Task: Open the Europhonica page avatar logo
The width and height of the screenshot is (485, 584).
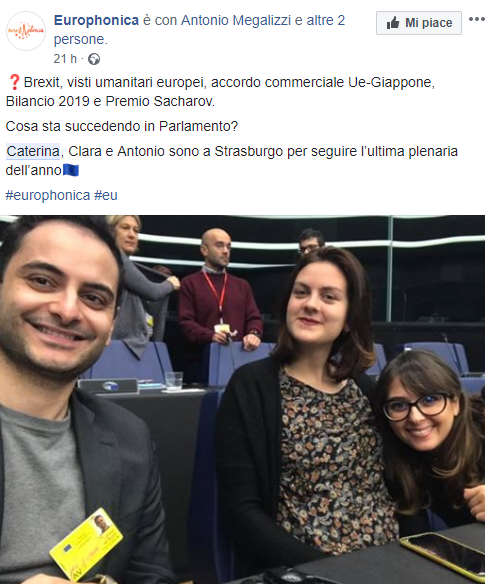Action: pyautogui.click(x=26, y=31)
